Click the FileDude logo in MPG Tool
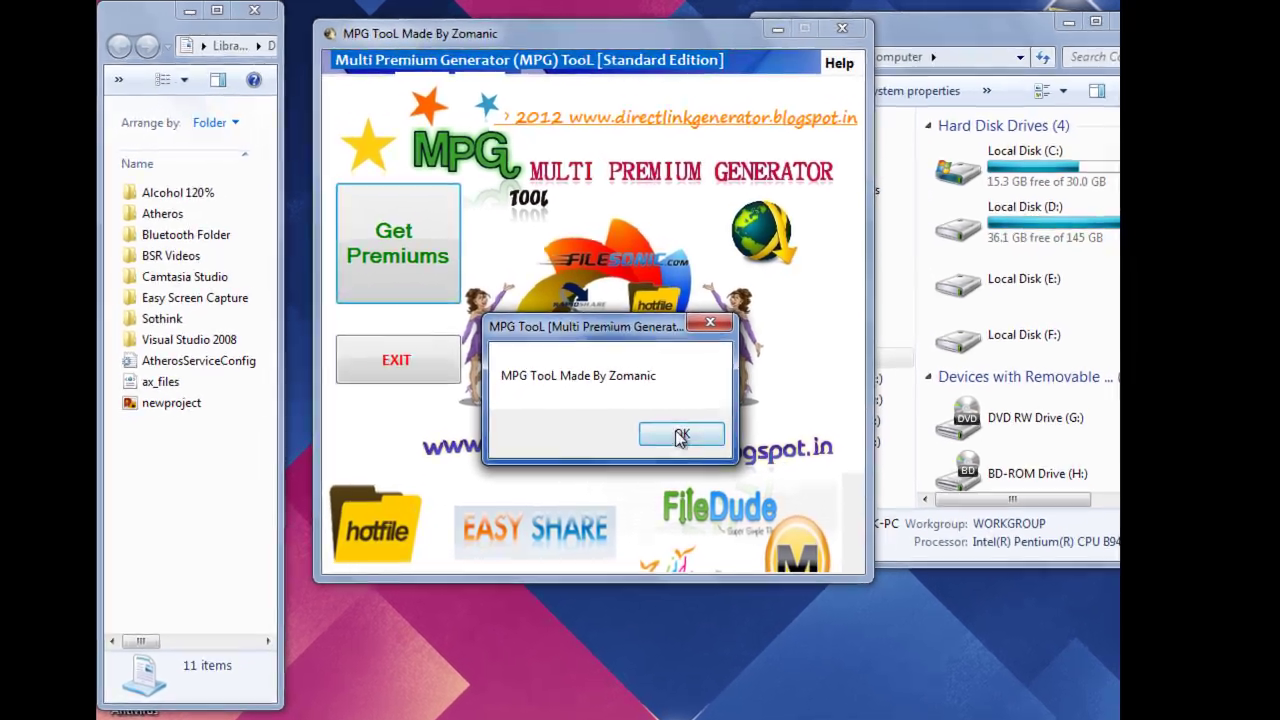The height and width of the screenshot is (720, 1280). 719,506
